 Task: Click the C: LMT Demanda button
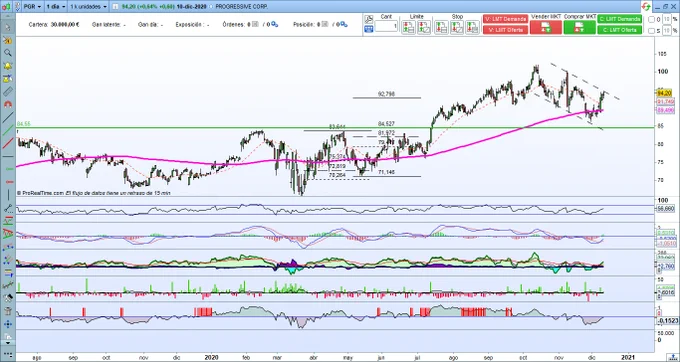(620, 19)
